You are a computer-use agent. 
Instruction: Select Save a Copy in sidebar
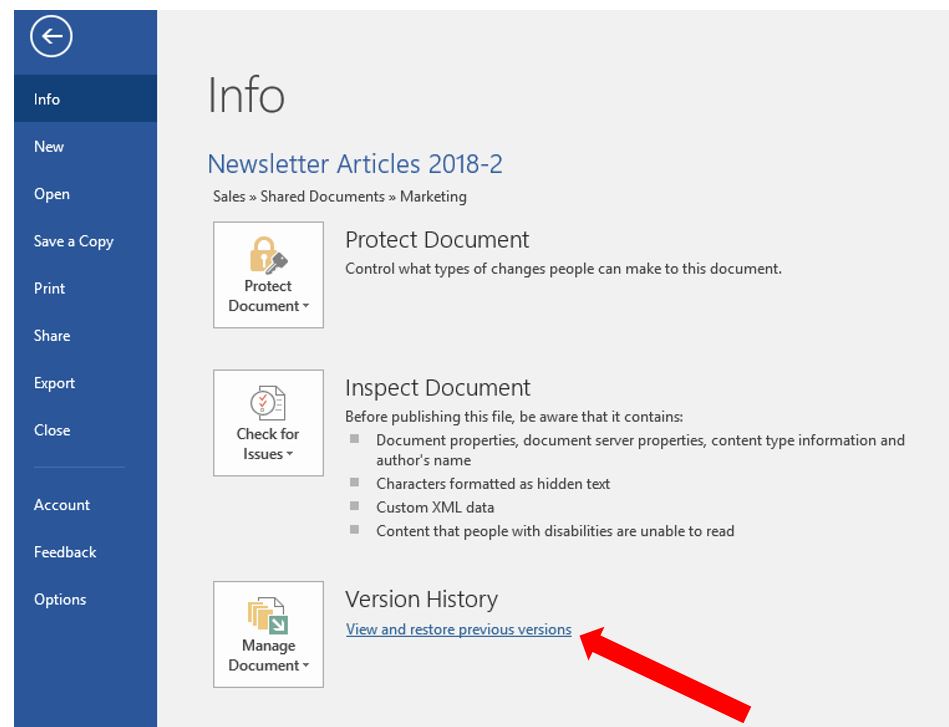(x=85, y=241)
